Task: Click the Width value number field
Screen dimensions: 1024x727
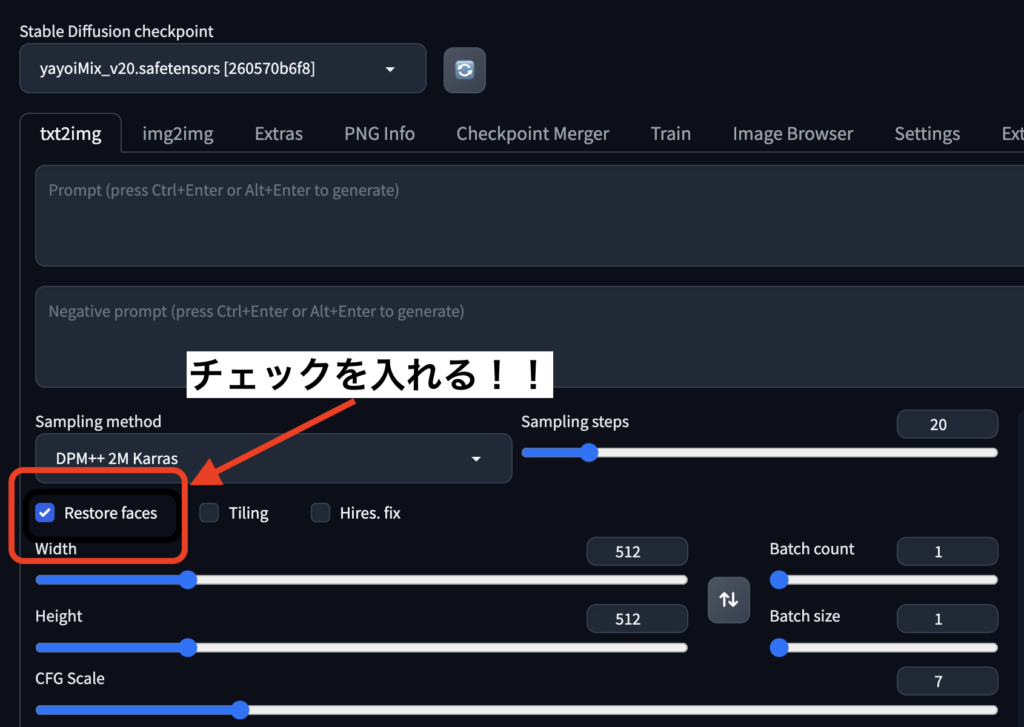Action: coord(636,552)
